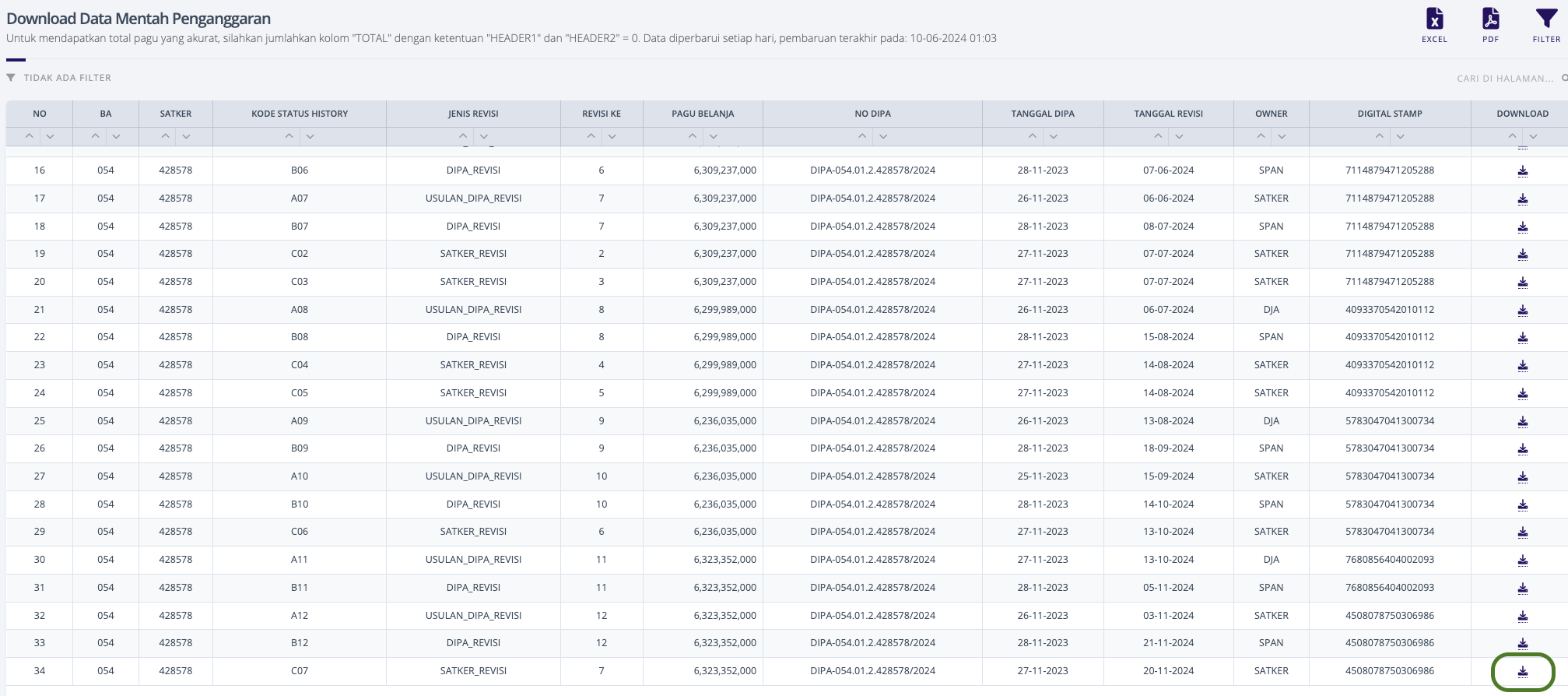Select SATKER_REVISI cell in row 29
This screenshot has height=696, width=1568.
pyautogui.click(x=473, y=532)
